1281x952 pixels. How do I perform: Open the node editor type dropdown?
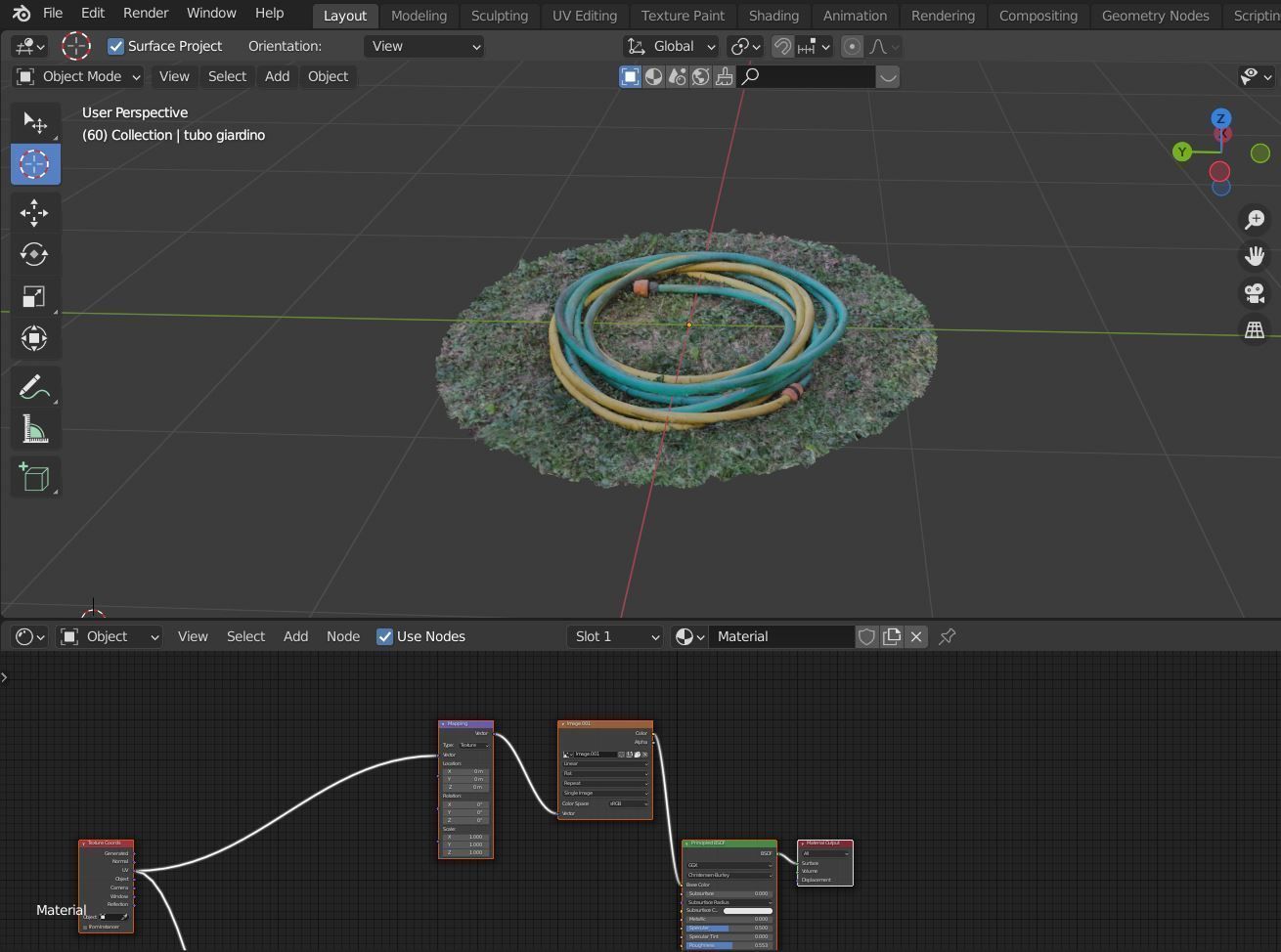(x=30, y=636)
